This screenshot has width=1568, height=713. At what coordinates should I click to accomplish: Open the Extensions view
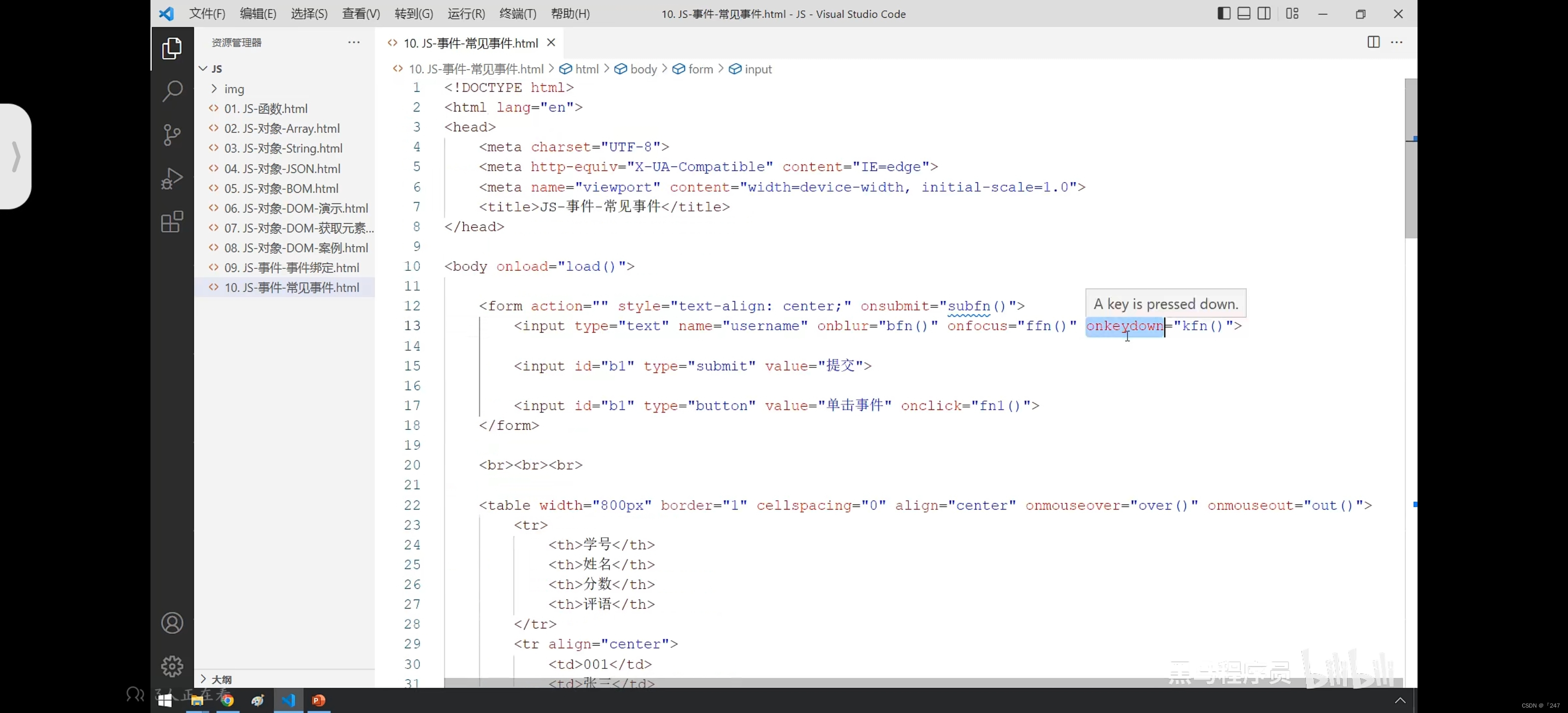point(172,222)
